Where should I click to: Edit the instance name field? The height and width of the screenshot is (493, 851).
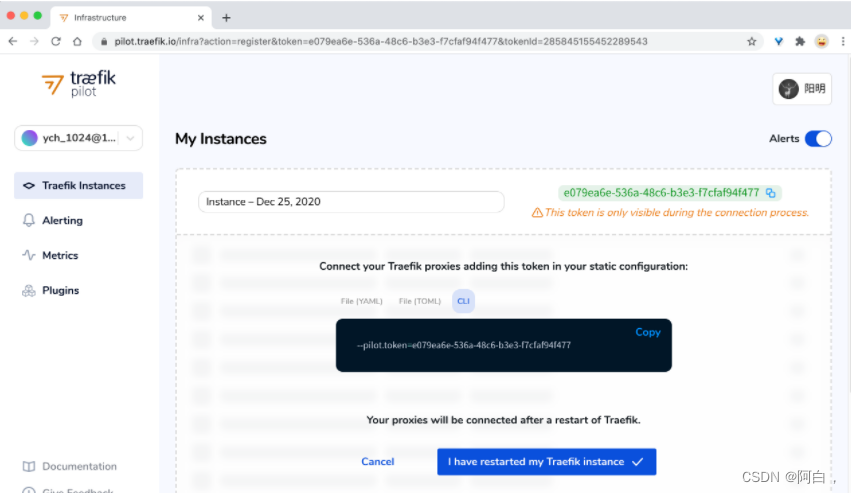pos(351,201)
